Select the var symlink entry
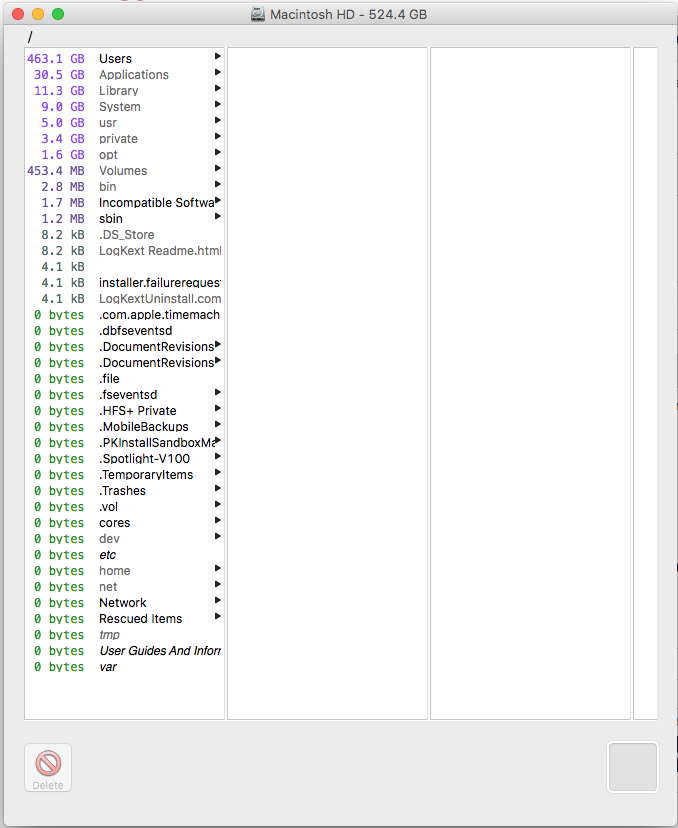 tap(108, 667)
